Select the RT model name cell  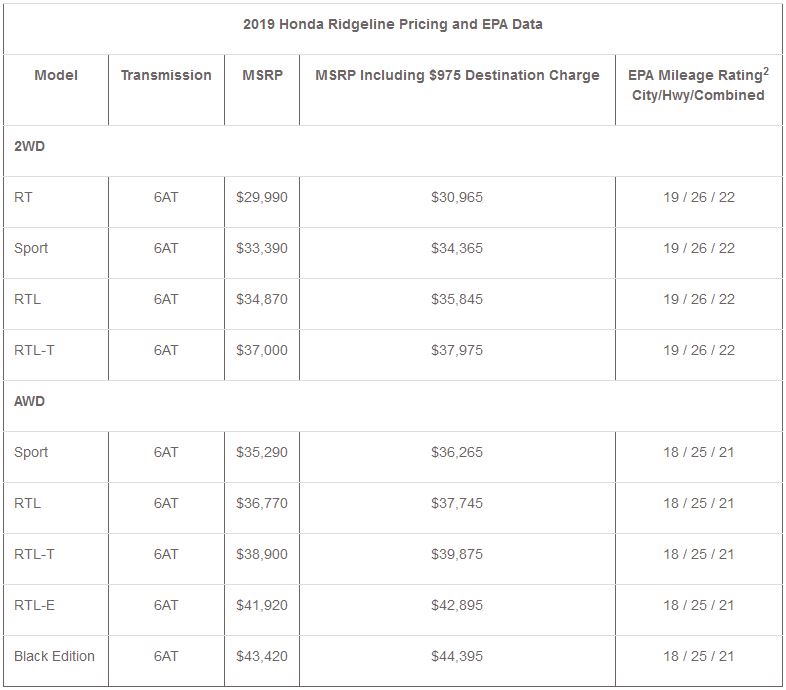click(23, 197)
